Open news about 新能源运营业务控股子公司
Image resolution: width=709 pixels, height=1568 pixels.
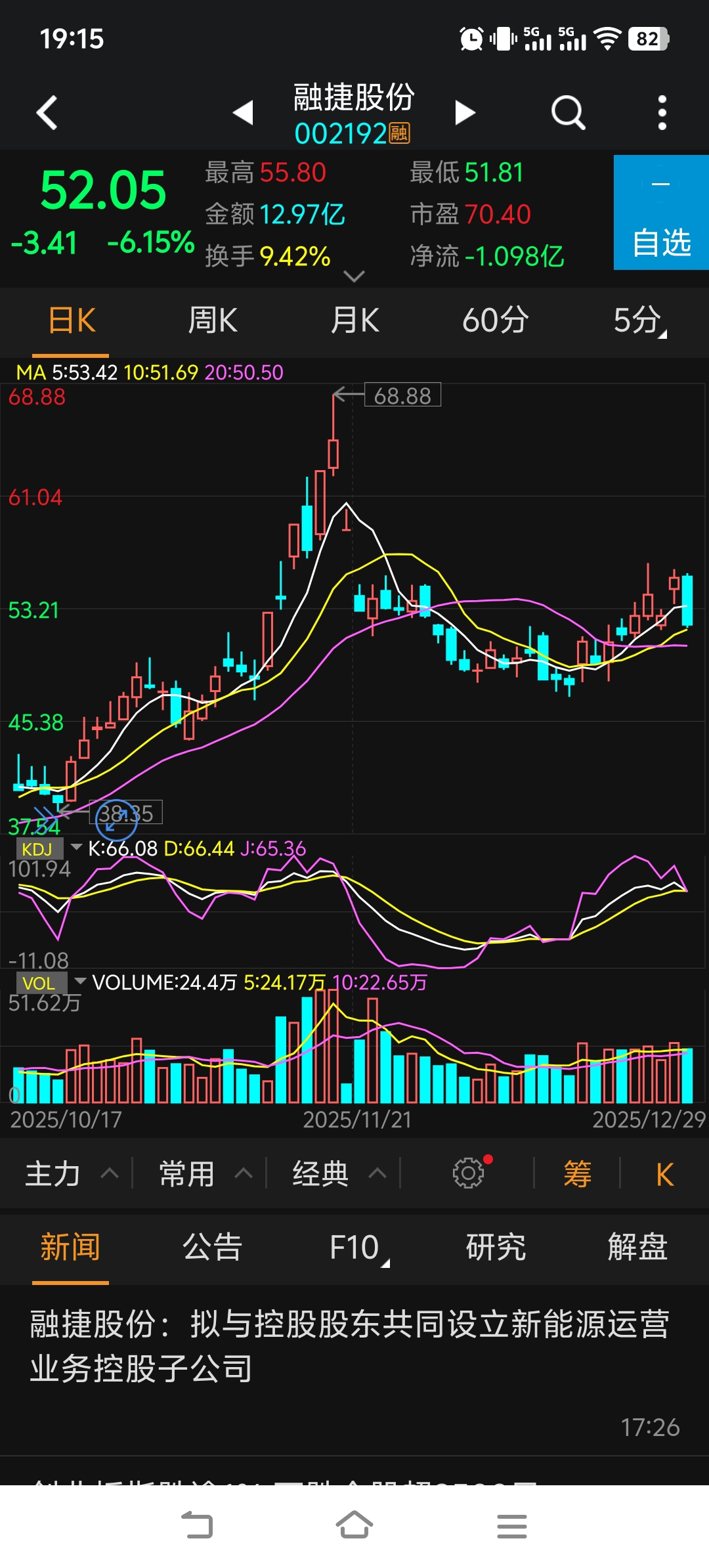(354, 1370)
